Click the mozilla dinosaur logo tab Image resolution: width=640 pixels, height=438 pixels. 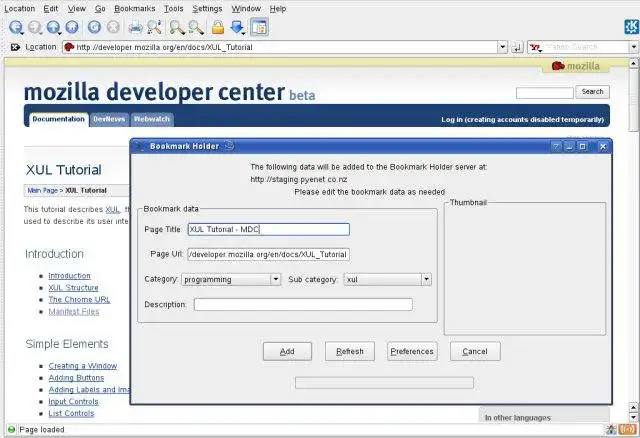576,66
